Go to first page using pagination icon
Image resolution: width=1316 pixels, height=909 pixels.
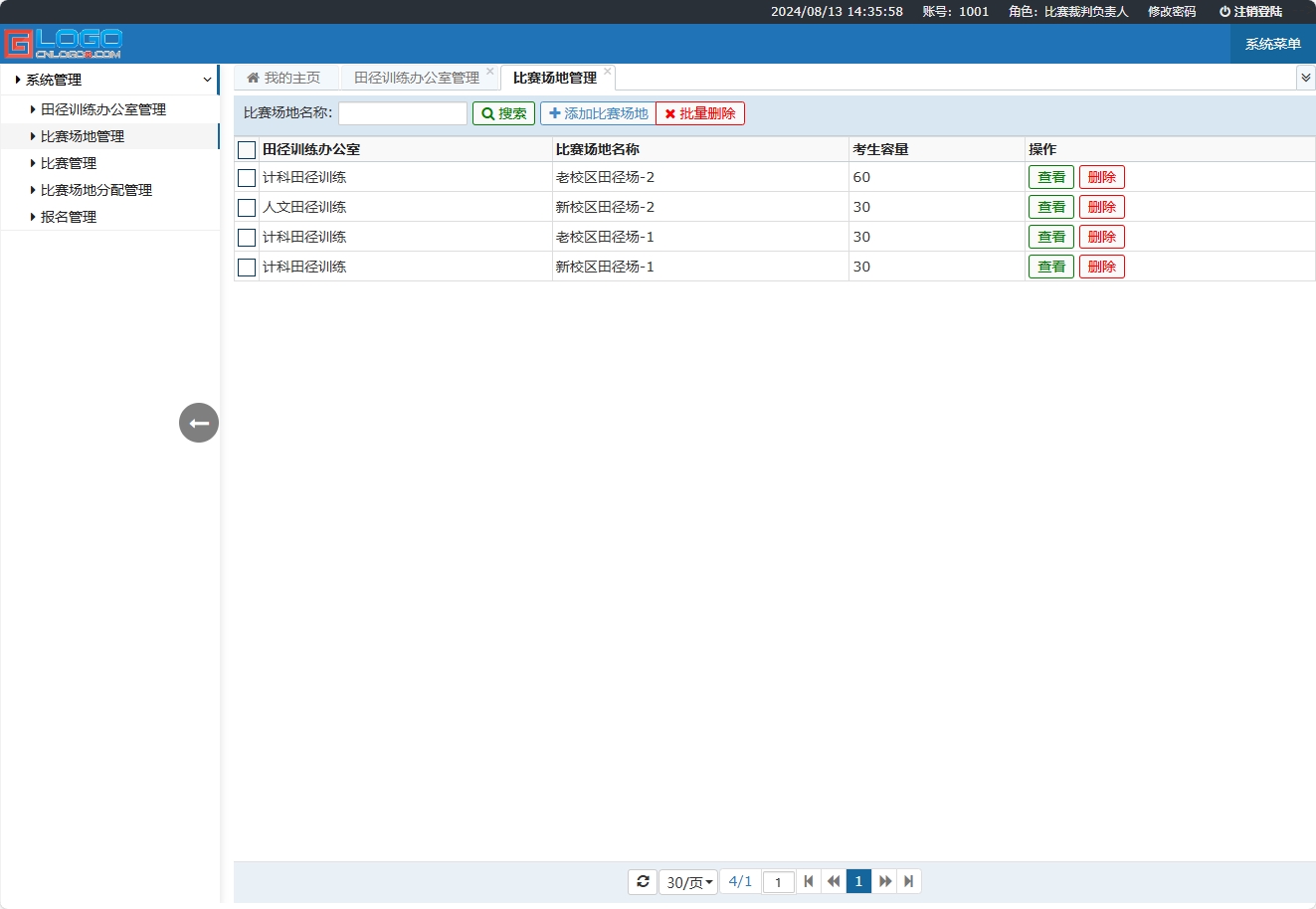point(809,881)
